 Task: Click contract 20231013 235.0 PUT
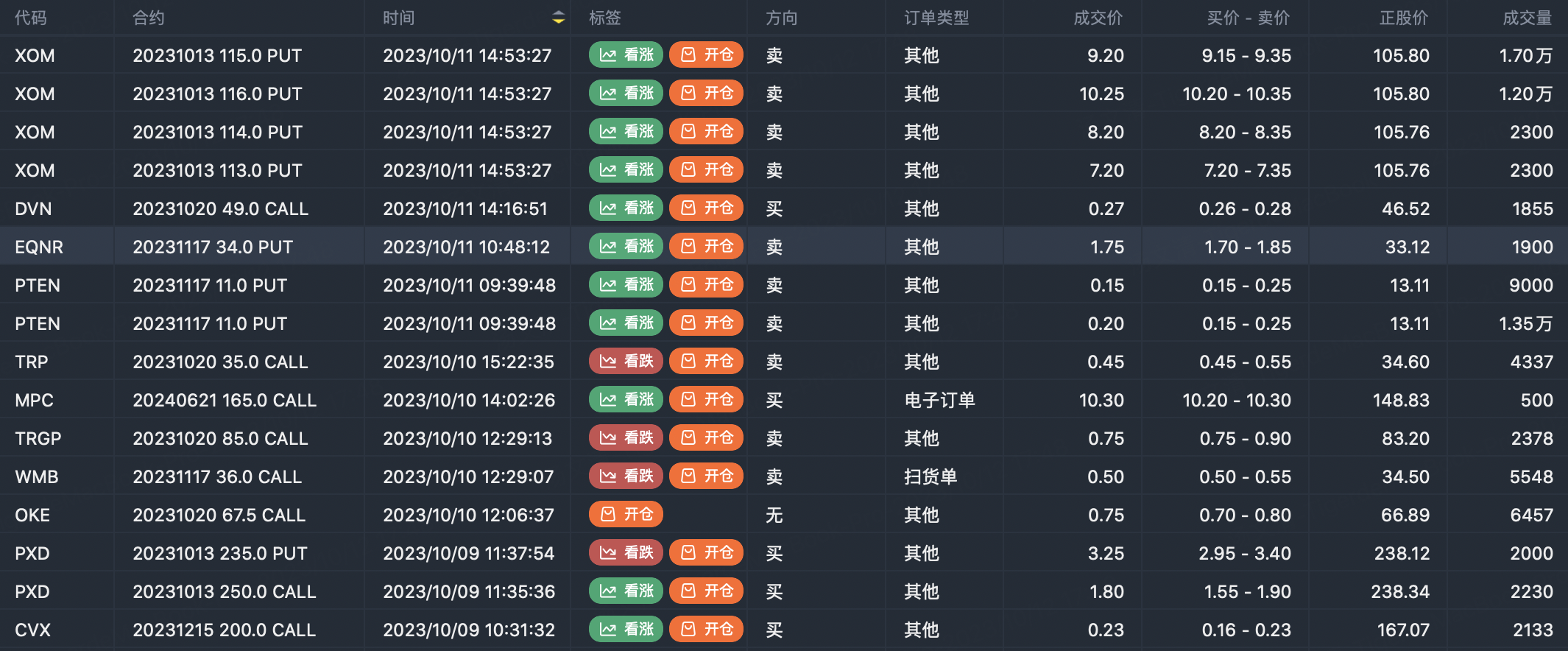pyautogui.click(x=220, y=553)
